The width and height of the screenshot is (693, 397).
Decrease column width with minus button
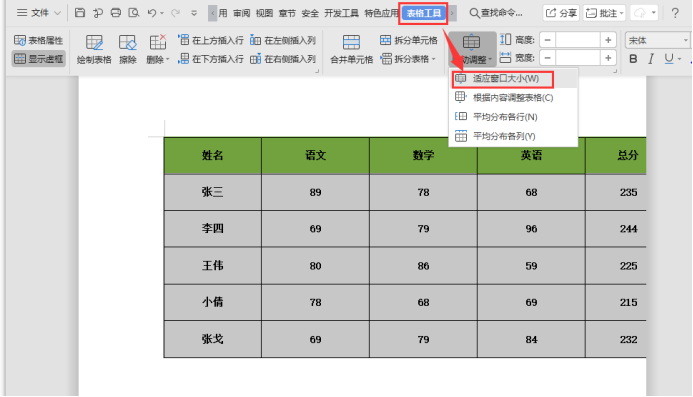(x=548, y=58)
